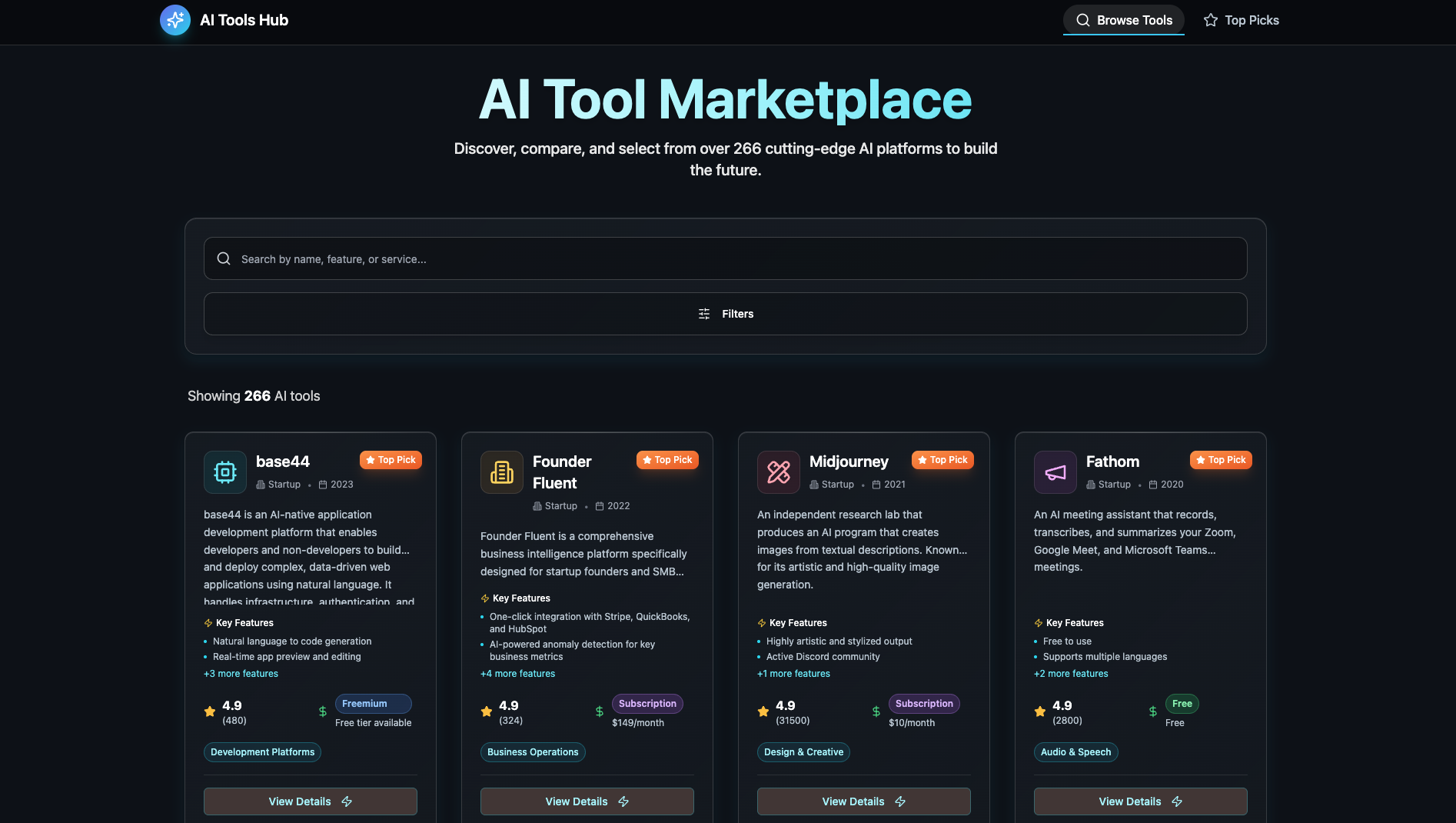Click the AI Tools Hub brand name
1456x823 pixels.
click(x=244, y=20)
